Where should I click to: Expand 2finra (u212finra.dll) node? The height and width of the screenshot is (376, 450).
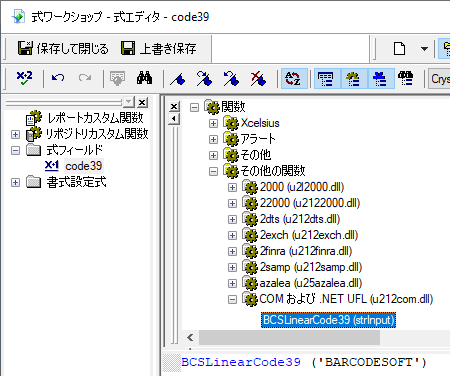click(x=232, y=251)
